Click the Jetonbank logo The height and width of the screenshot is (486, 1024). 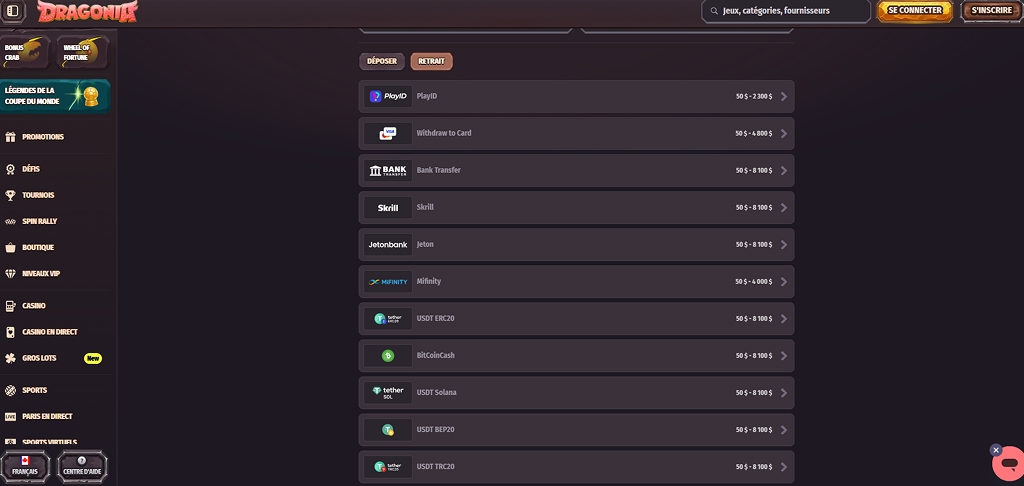[x=388, y=245]
